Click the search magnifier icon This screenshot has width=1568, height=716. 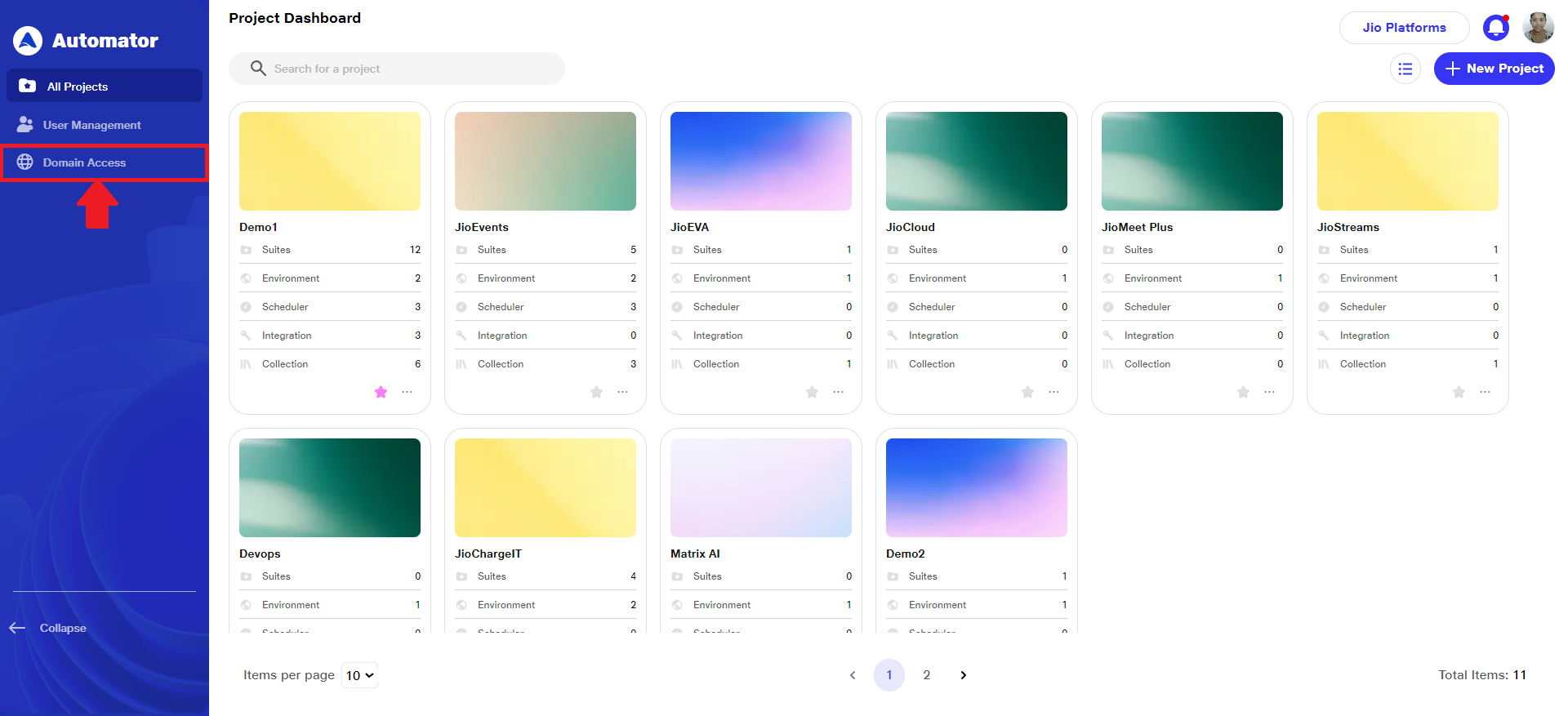258,69
